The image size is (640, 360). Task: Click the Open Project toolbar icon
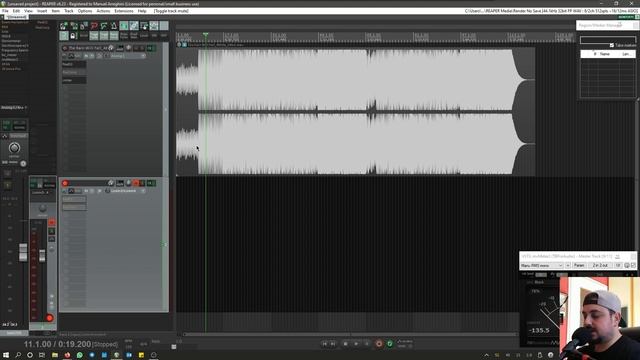[74, 26]
